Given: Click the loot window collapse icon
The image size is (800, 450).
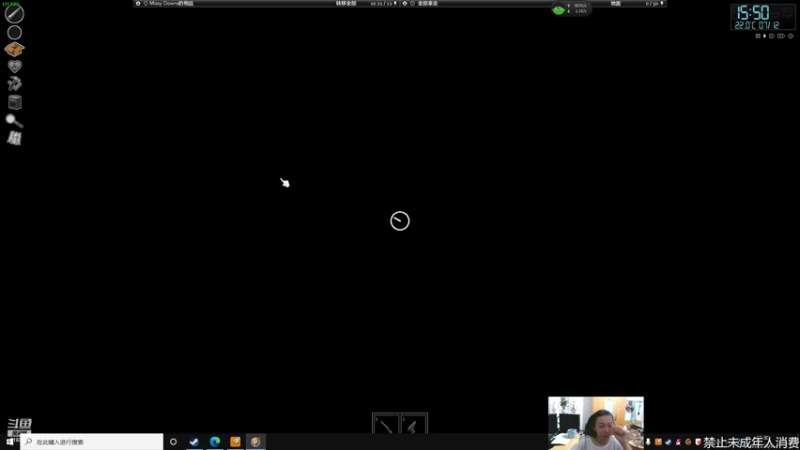Looking at the screenshot, I should coord(405,4).
